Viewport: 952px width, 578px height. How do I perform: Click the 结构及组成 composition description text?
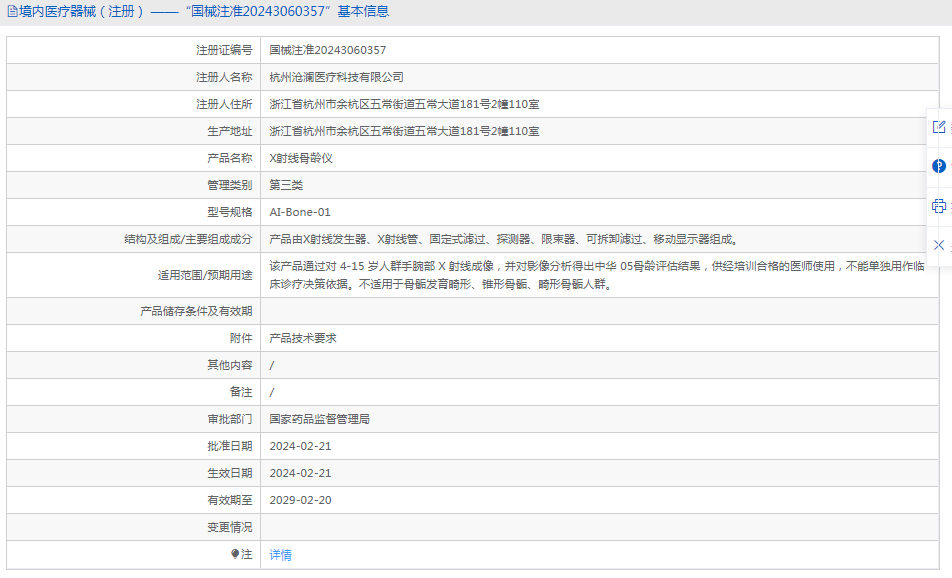(505, 239)
